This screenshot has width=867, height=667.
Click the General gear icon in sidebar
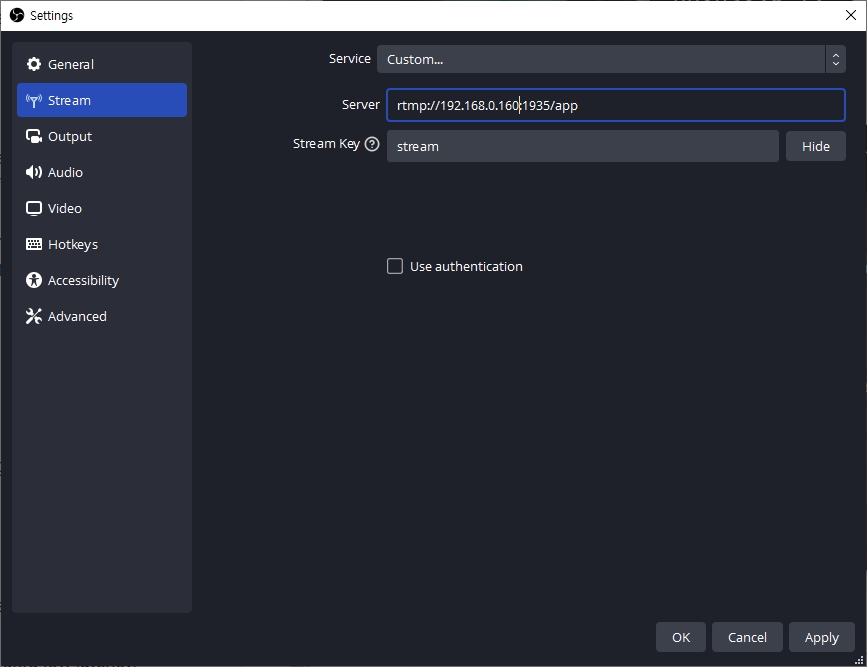pos(34,64)
